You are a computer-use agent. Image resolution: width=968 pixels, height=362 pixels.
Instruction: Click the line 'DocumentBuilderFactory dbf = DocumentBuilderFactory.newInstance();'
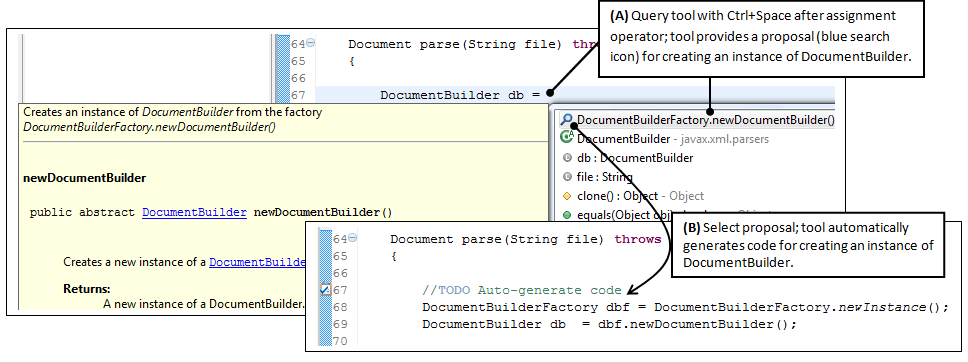tap(685, 307)
